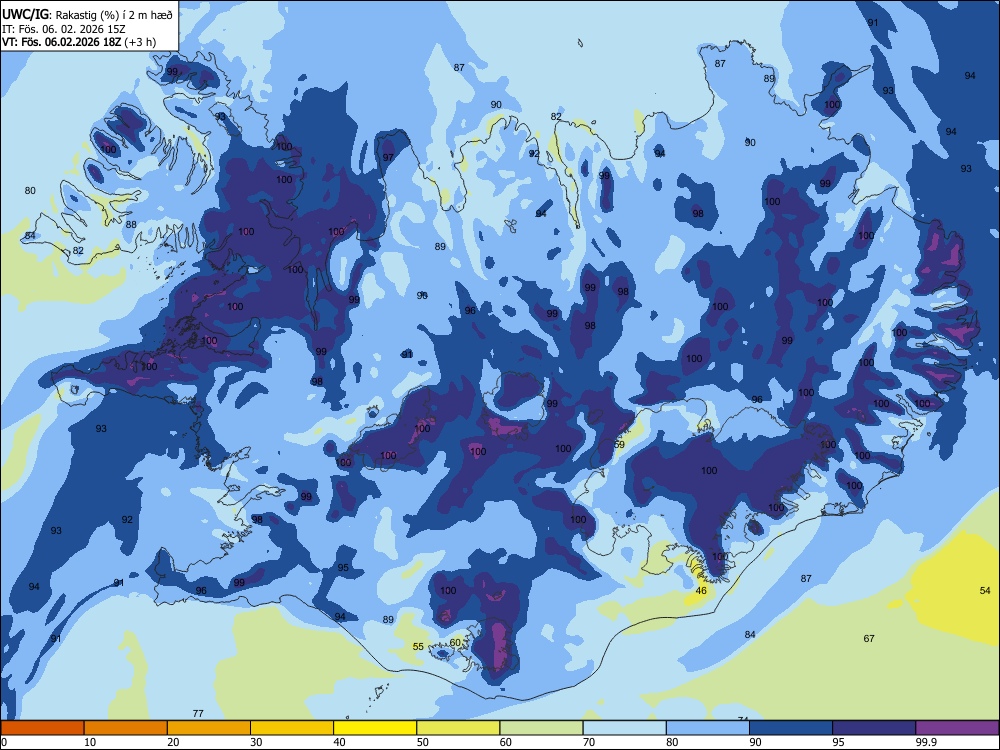
Task: Click the 50–60 pale yellow legend swatch
Action: [458, 728]
